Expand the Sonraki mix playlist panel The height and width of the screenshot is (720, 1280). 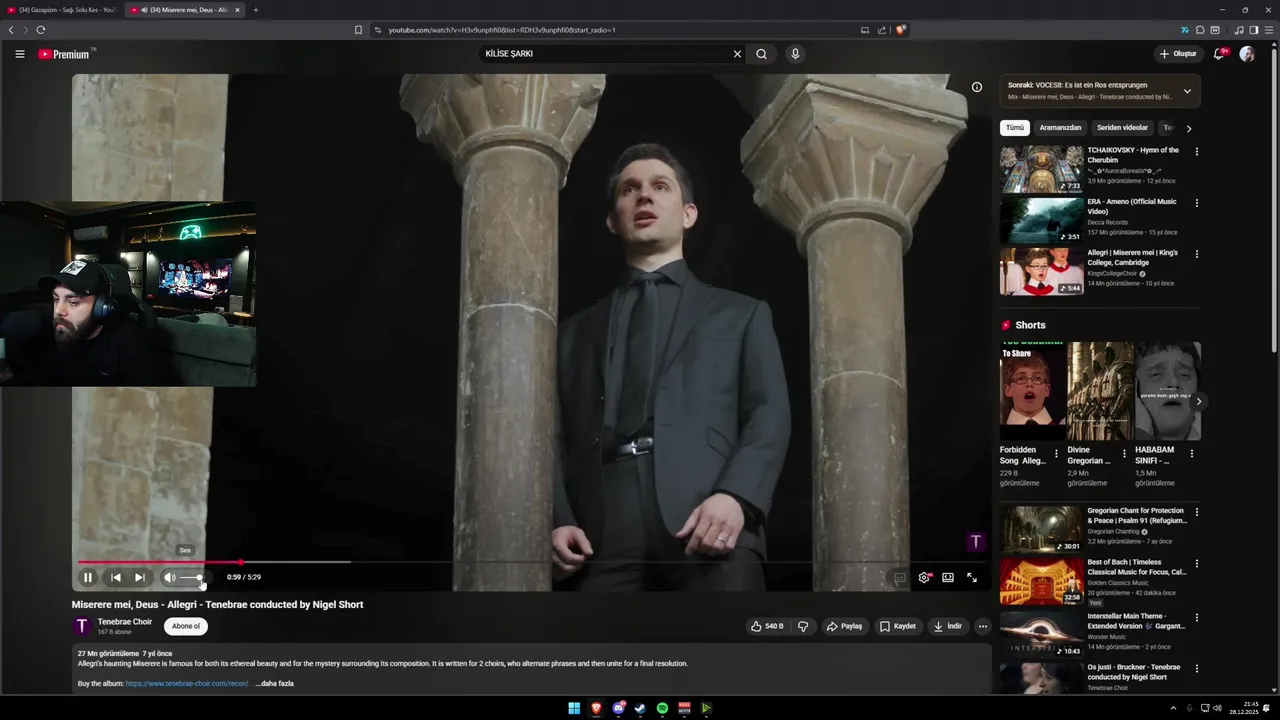pos(1187,91)
